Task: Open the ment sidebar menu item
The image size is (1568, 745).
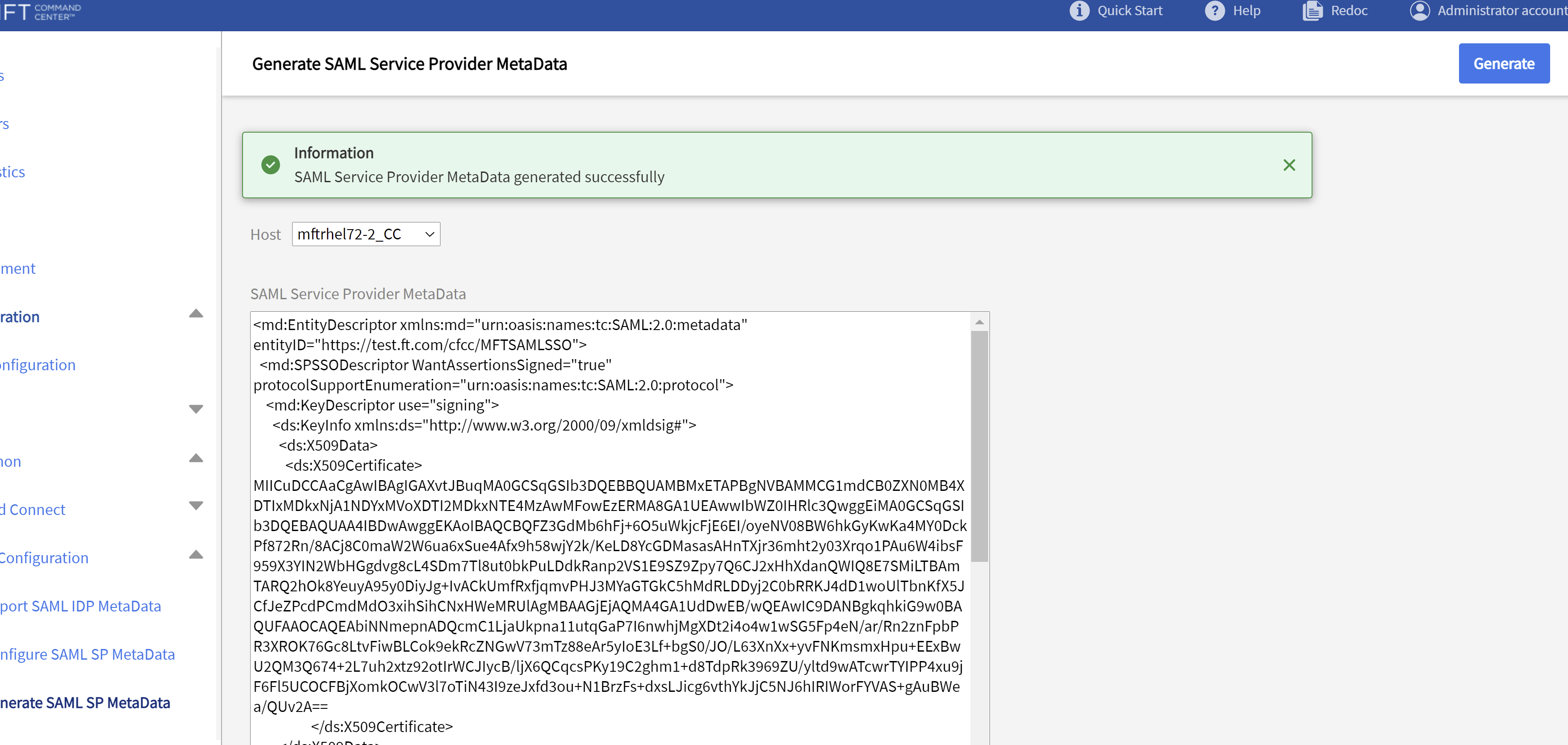Action: (18, 268)
